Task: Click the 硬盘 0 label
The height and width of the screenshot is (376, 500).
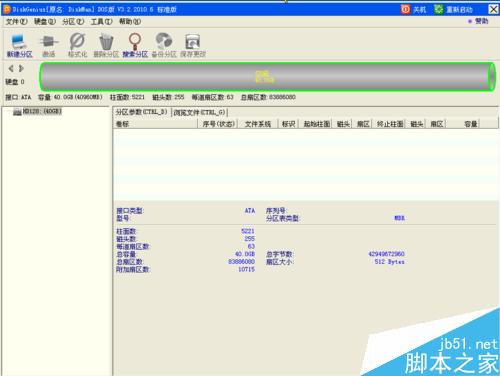Action: point(15,82)
